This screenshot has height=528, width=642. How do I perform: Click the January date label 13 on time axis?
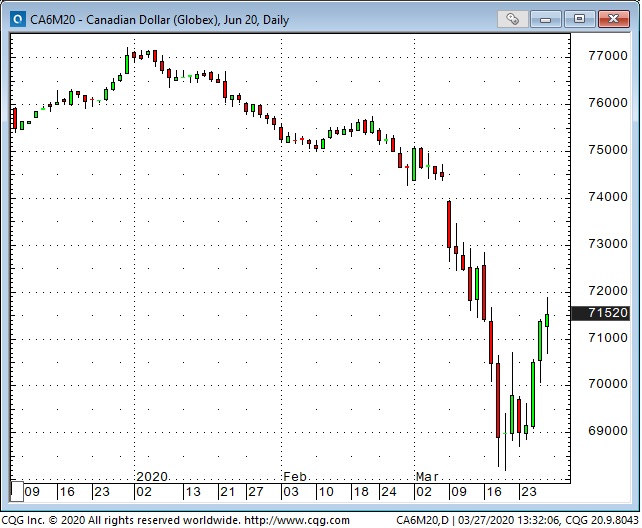(x=193, y=492)
